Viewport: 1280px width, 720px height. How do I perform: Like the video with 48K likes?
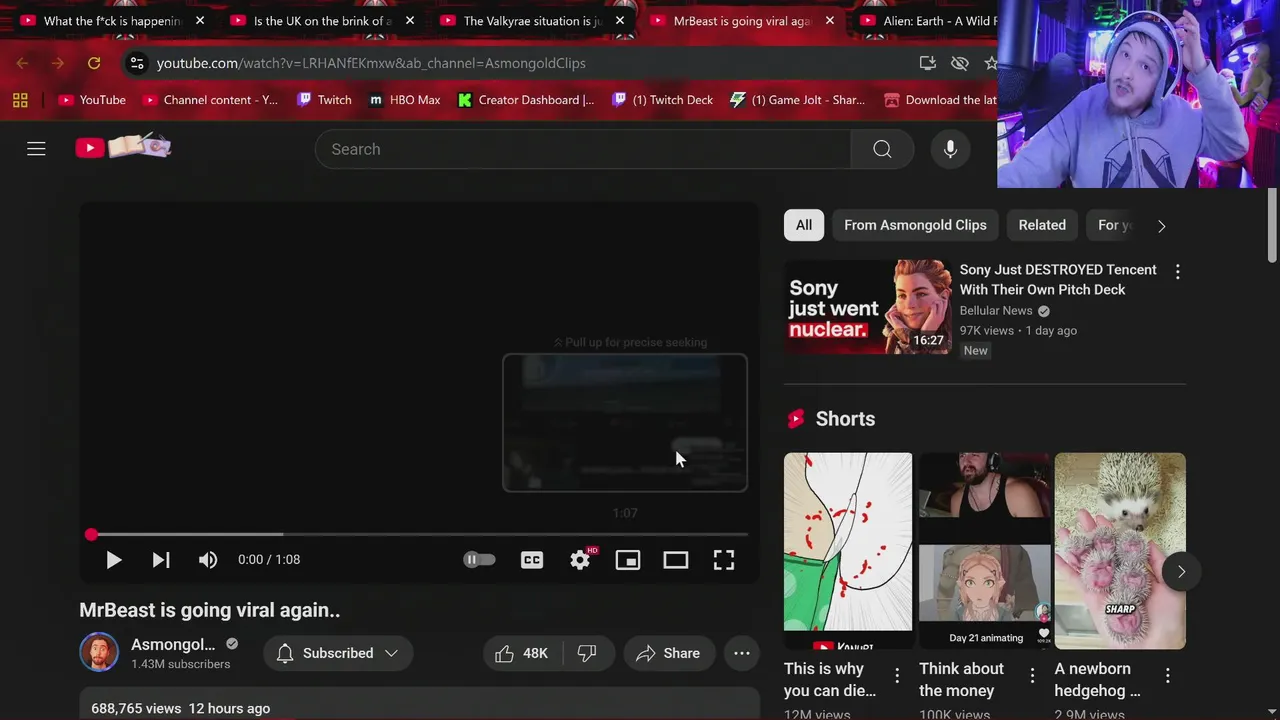(522, 653)
